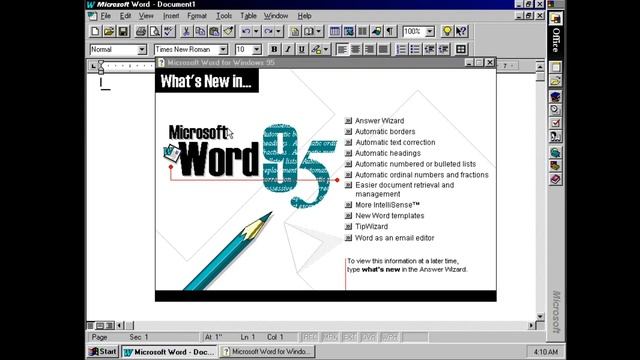Click the Help pointer question mark icon
This screenshot has height=360, width=640.
461,31
